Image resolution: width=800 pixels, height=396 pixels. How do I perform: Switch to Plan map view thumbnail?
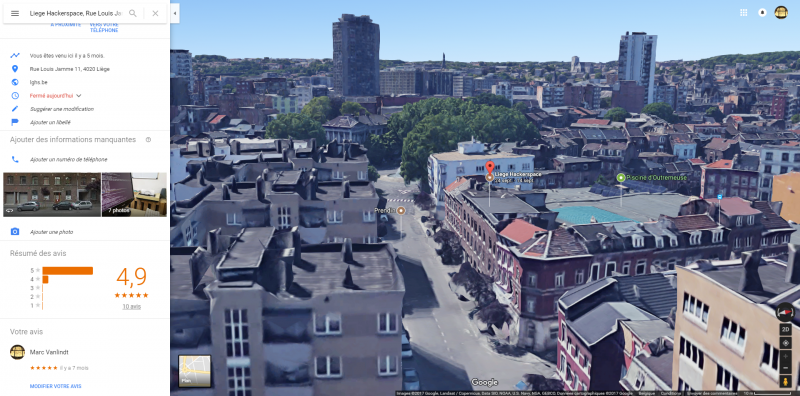(194, 371)
